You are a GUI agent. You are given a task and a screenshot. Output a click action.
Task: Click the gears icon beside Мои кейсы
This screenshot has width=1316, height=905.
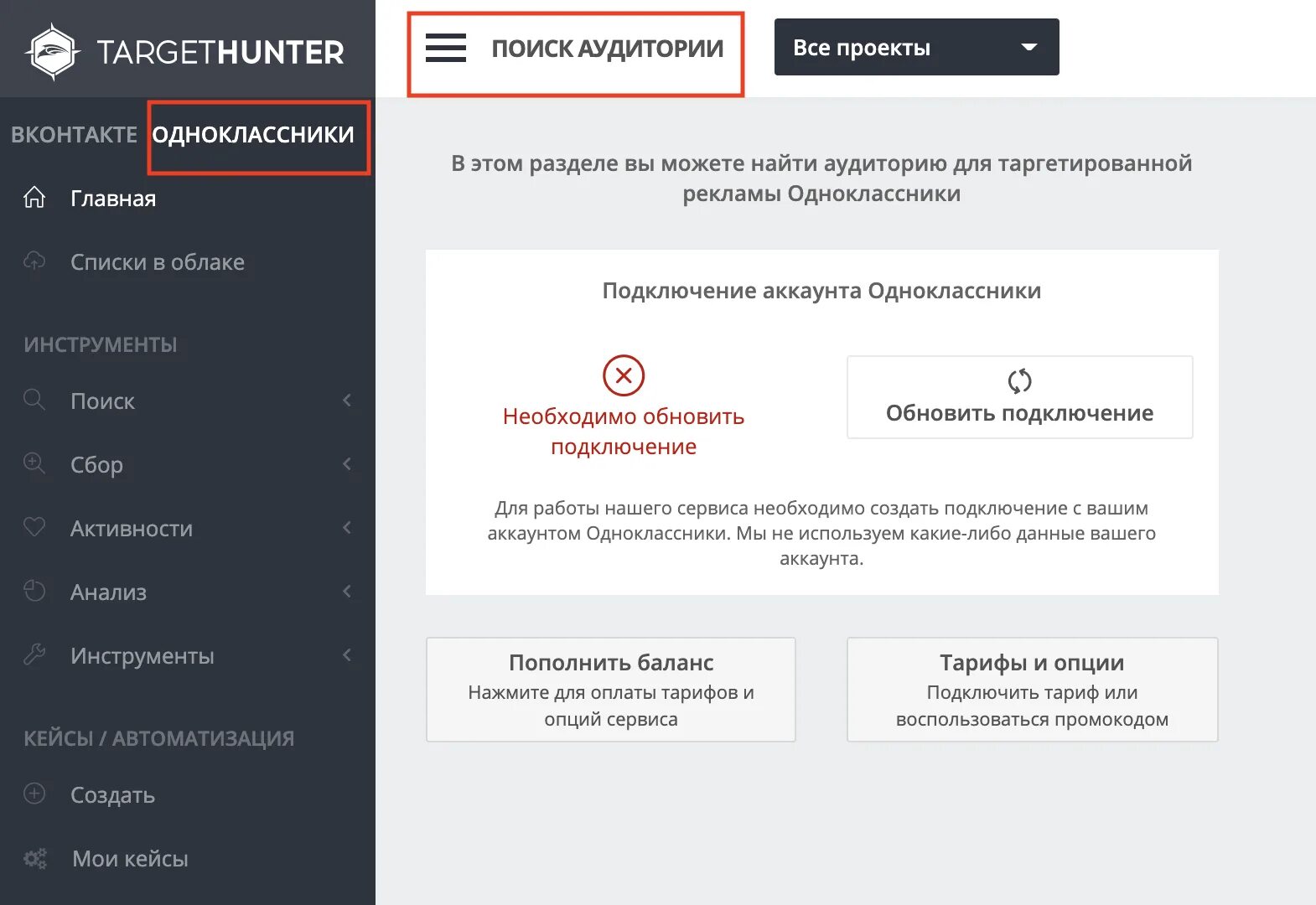coord(35,858)
